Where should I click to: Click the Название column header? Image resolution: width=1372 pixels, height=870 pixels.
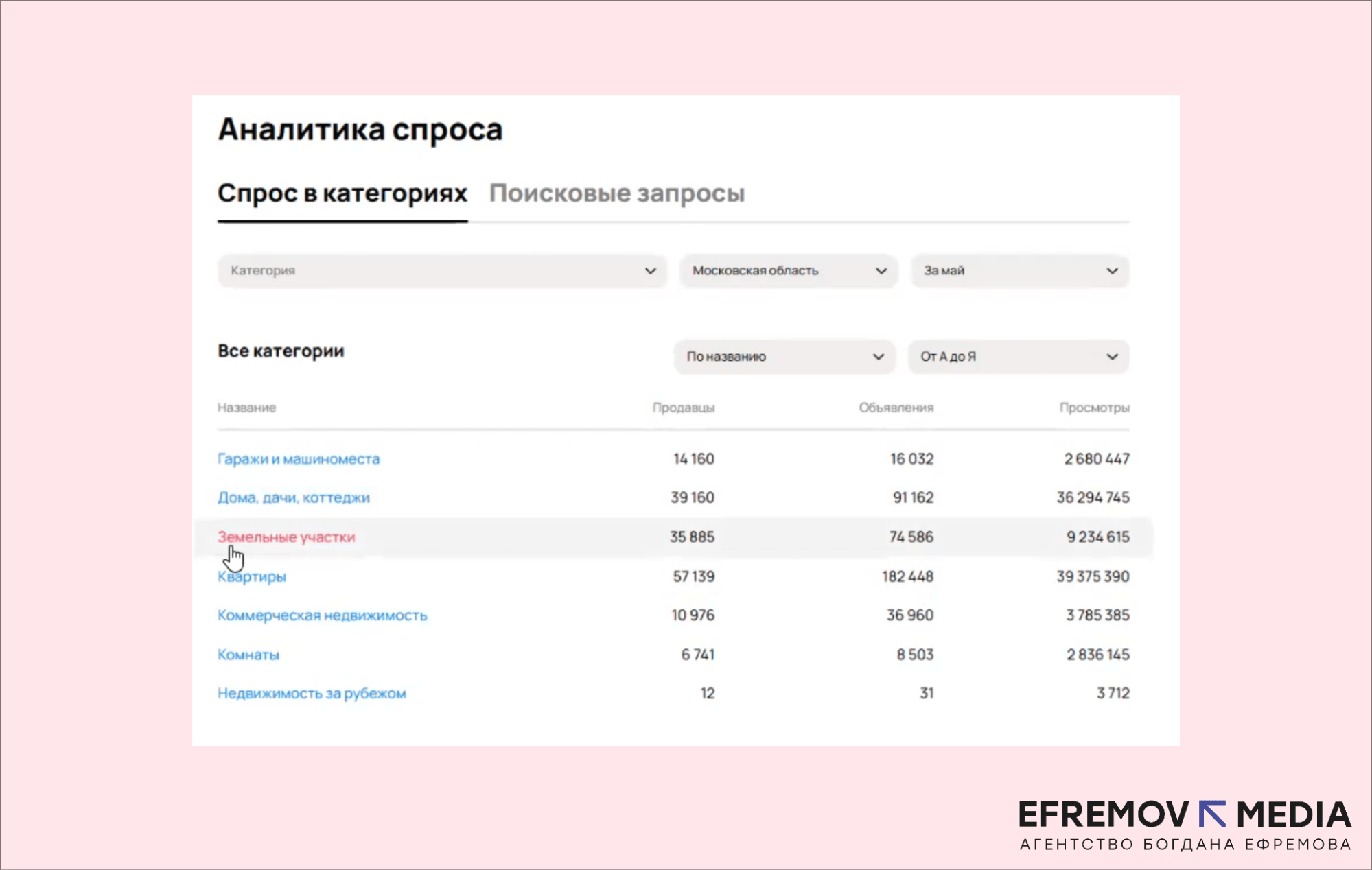246,408
